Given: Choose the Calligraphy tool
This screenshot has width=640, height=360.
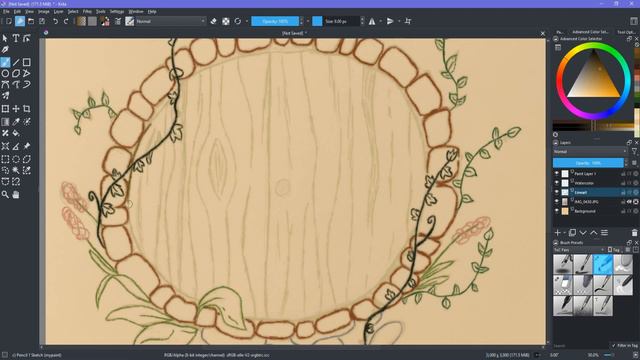Looking at the screenshot, I should 5,49.
